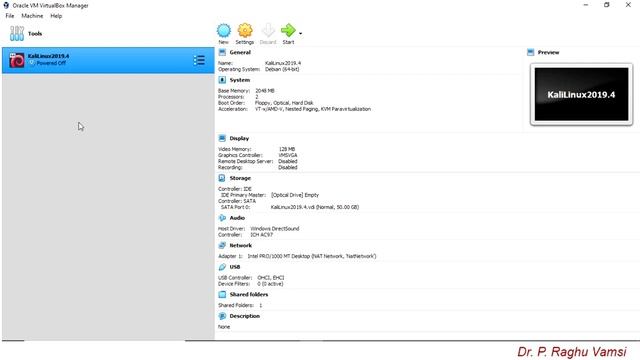
Task: Click the General section icon
Action: click(x=222, y=52)
